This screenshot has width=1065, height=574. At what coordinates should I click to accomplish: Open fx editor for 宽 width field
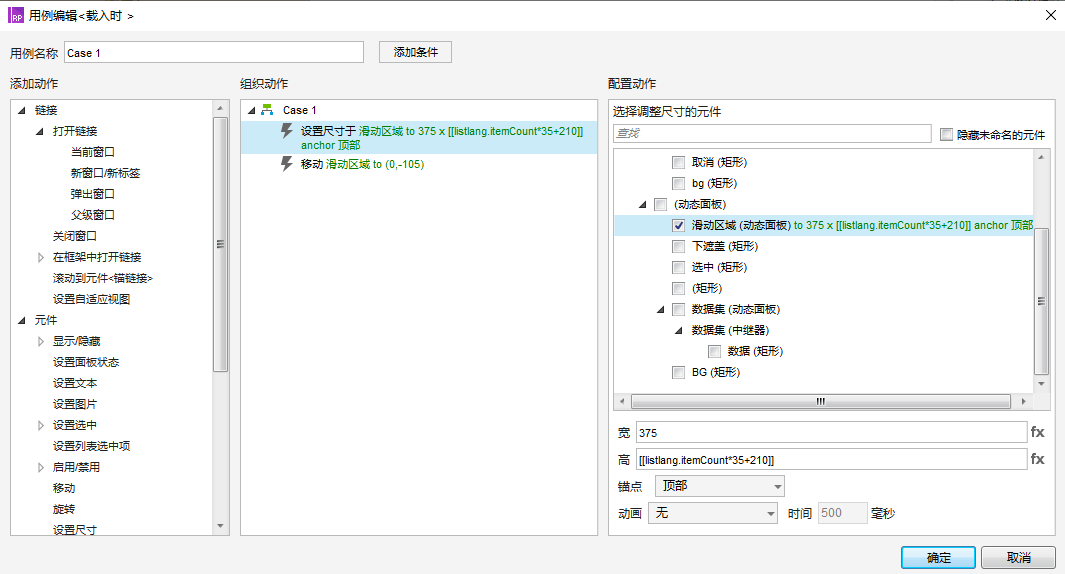point(1037,432)
